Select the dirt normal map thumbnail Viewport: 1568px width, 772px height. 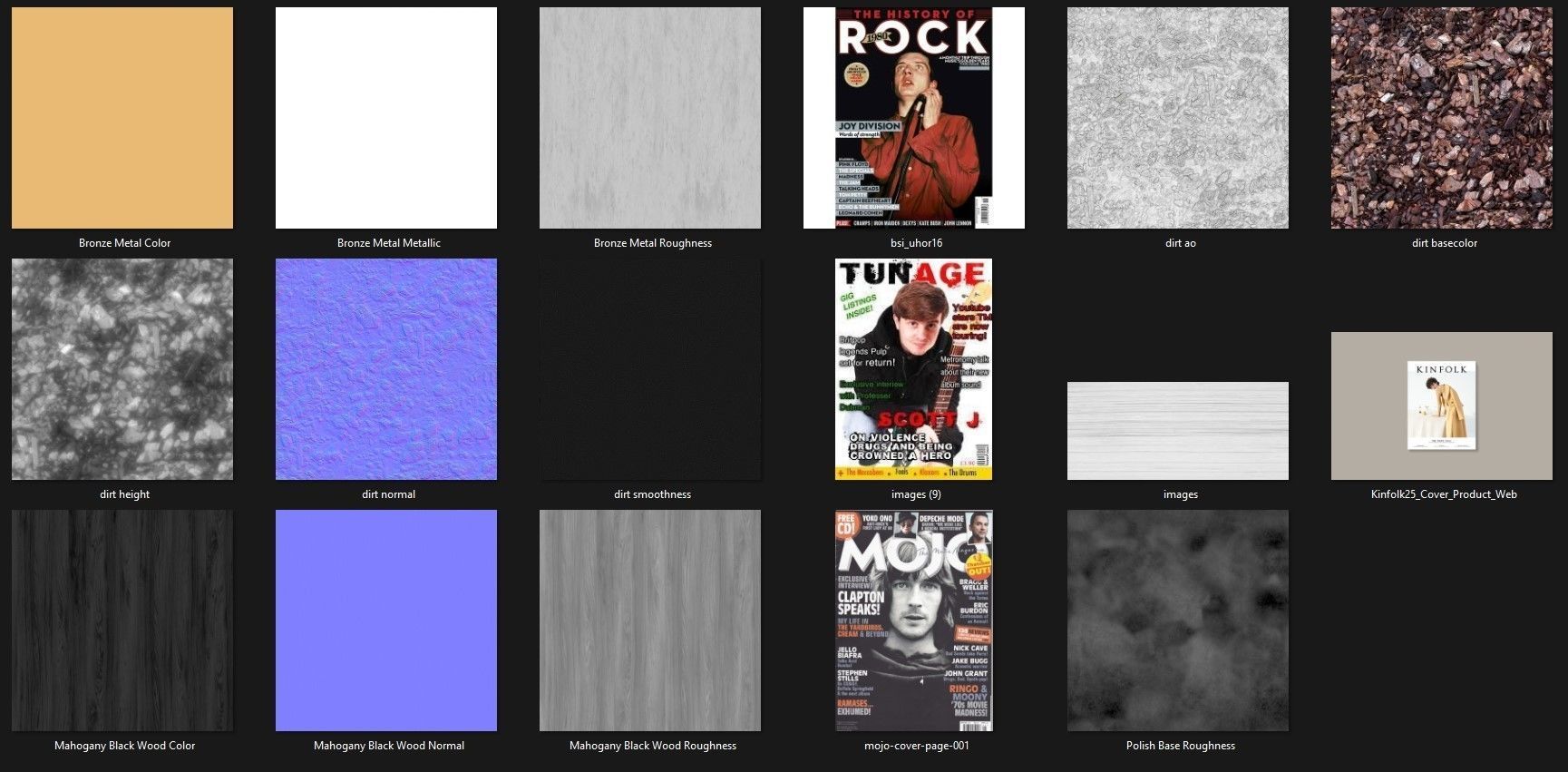386,369
